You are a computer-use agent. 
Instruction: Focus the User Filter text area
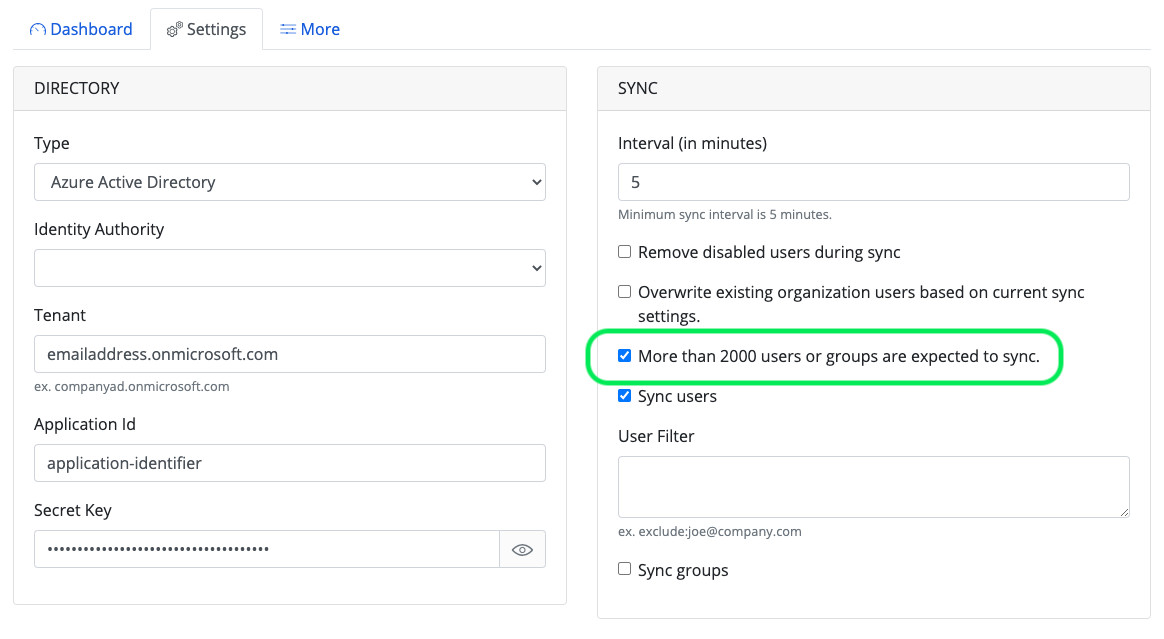(x=873, y=487)
